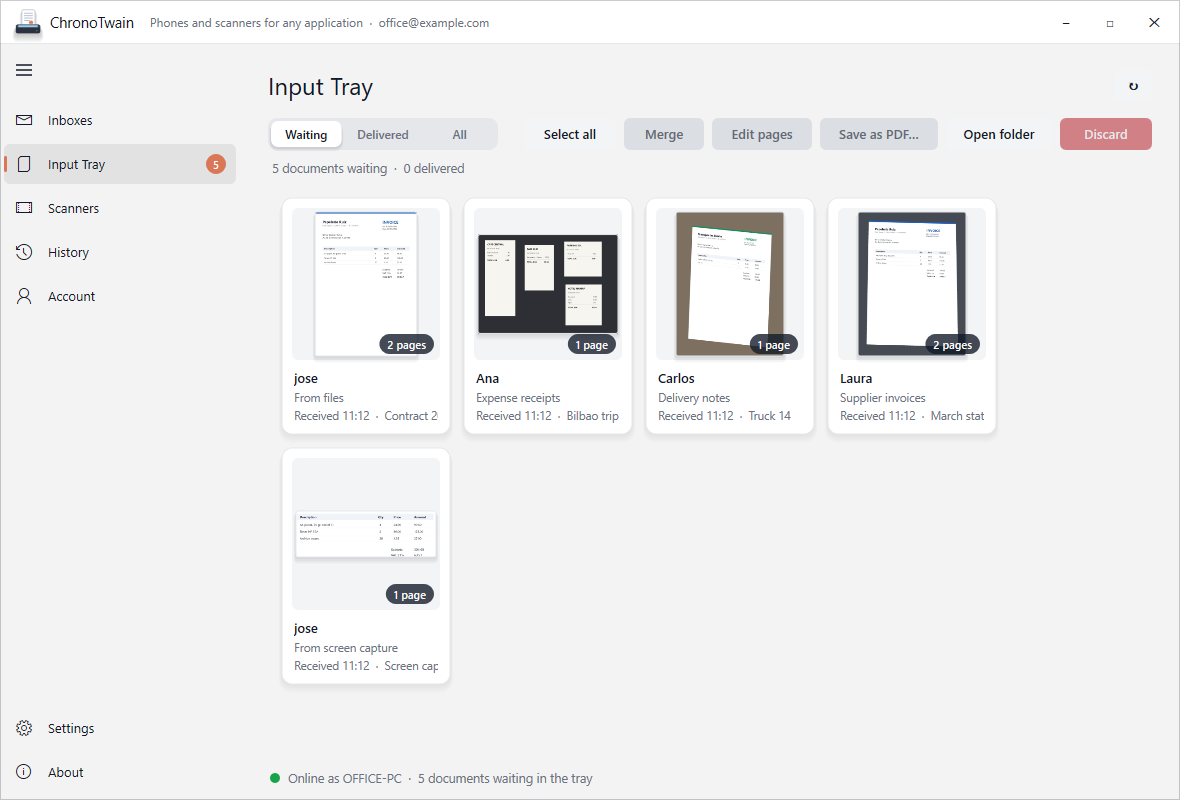Click 'office@example.com' in the title bar
Viewport: 1180px width, 800px height.
[x=433, y=23]
